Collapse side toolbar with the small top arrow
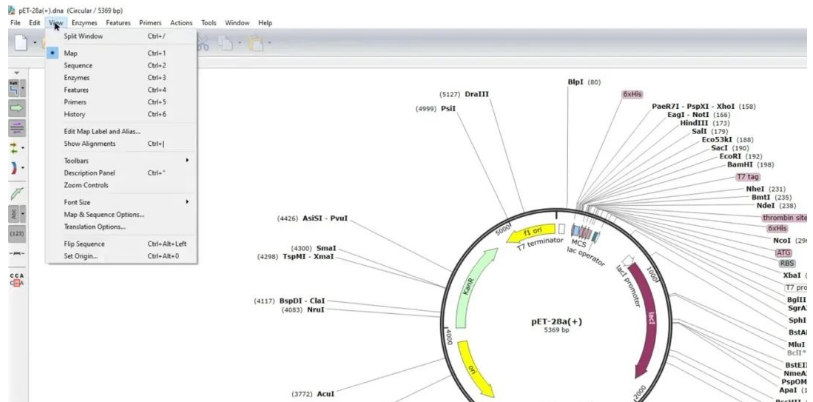This screenshot has width=813, height=402. pos(17,73)
